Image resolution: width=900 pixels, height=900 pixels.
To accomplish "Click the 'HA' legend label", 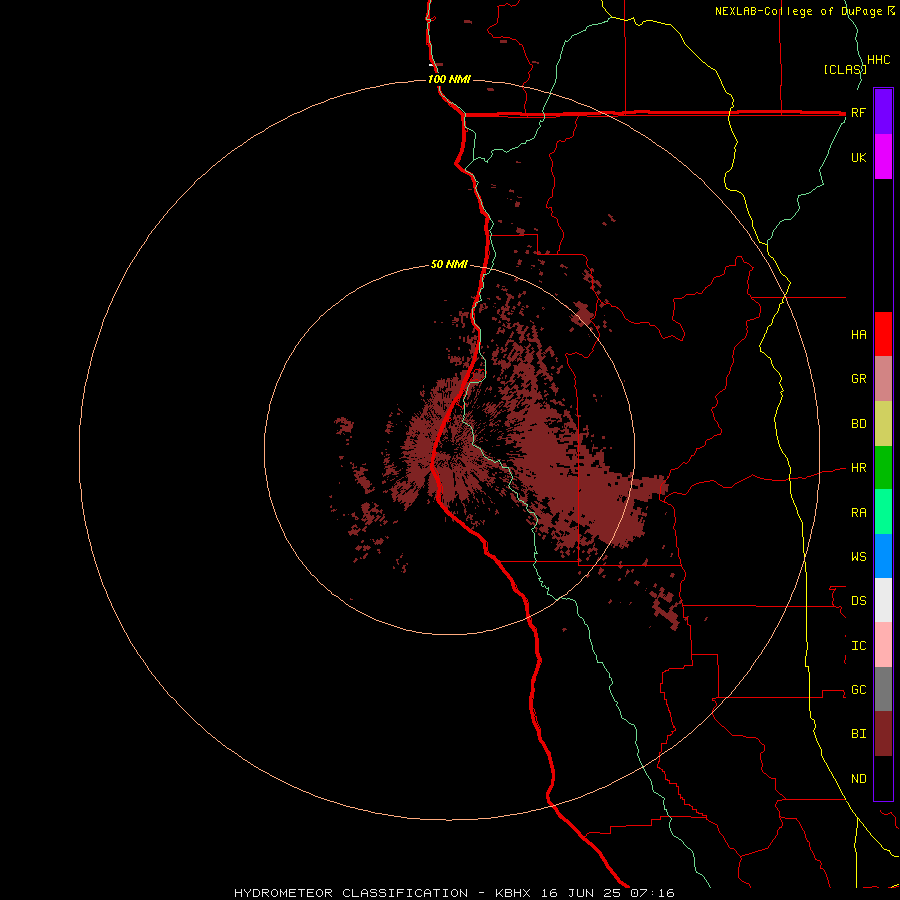I will coord(858,335).
